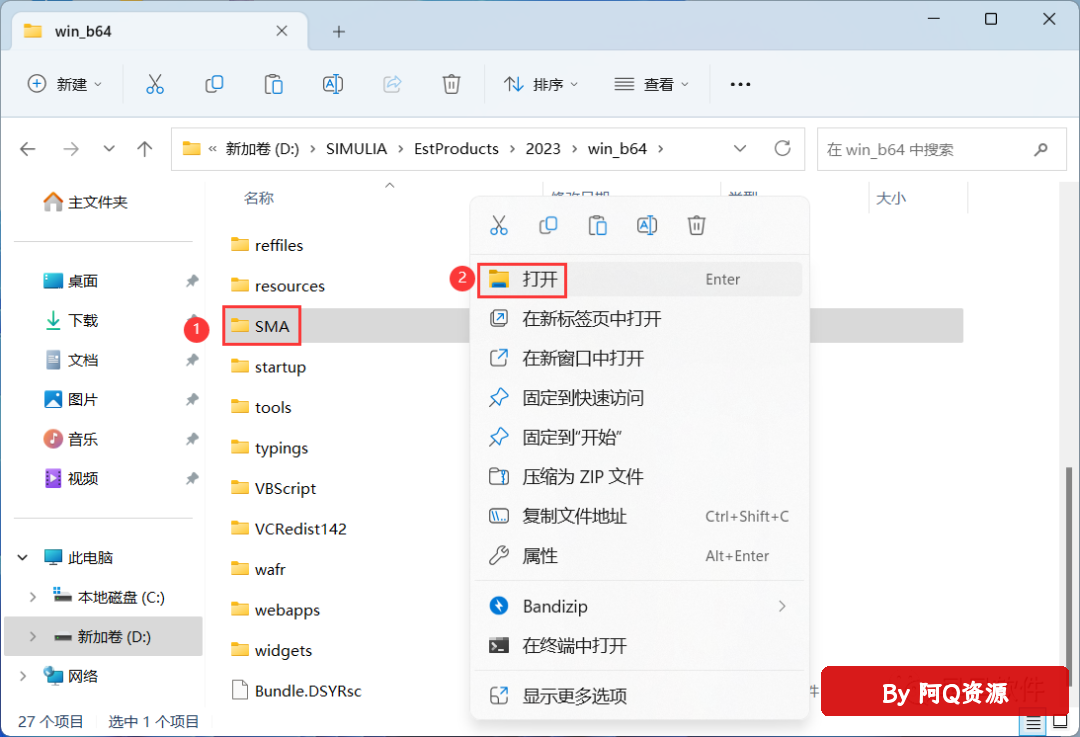Open the 查看 view dropdown
1080x737 pixels.
tap(651, 85)
